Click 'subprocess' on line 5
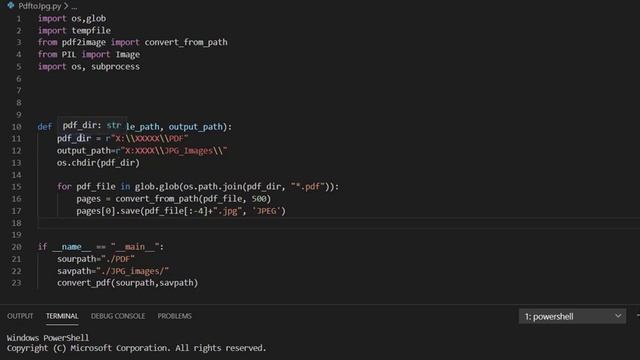640x360 pixels. click(x=116, y=66)
